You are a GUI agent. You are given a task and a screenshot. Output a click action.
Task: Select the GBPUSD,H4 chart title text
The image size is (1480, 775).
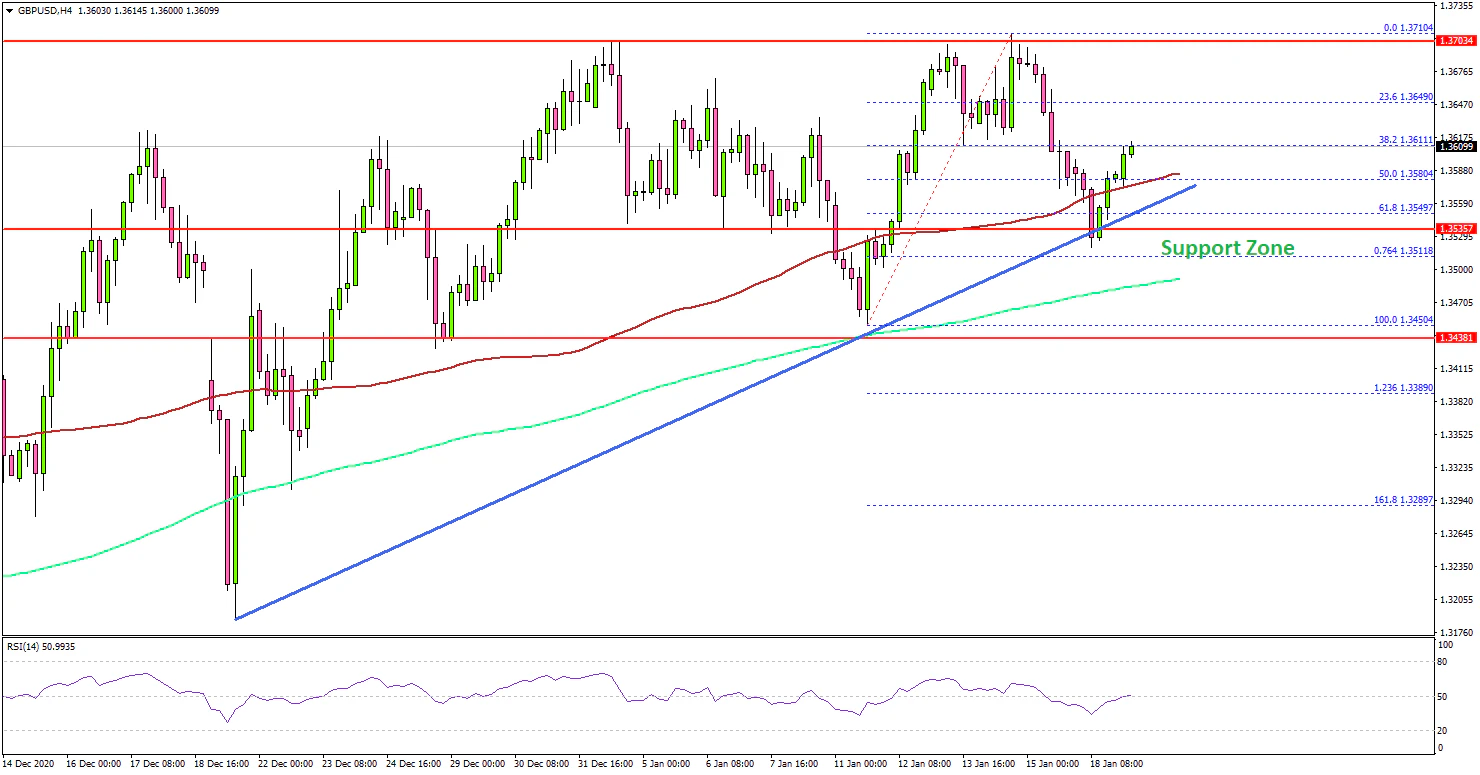tap(47, 10)
